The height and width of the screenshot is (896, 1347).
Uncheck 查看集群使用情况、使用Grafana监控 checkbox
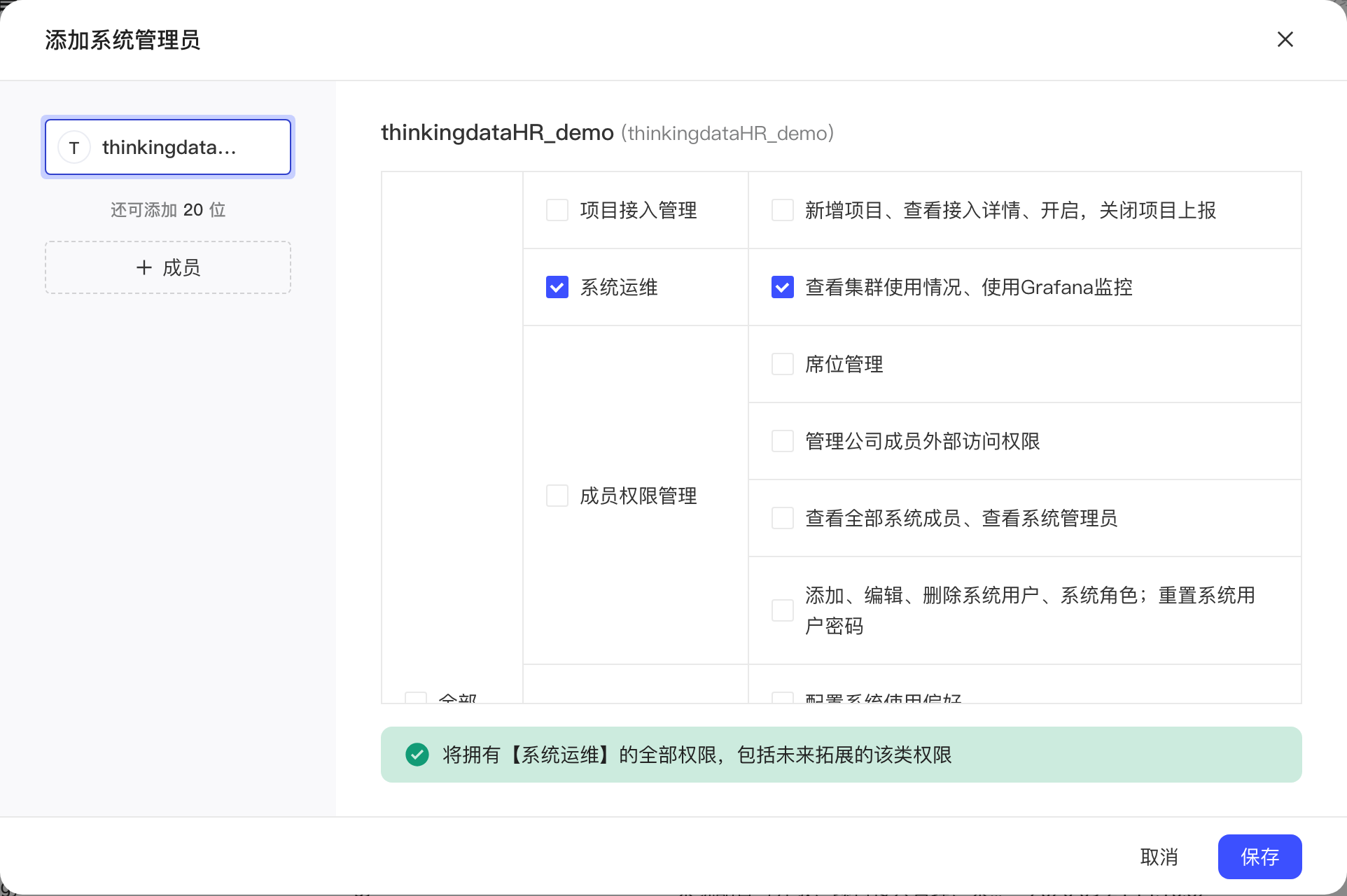pos(783,287)
